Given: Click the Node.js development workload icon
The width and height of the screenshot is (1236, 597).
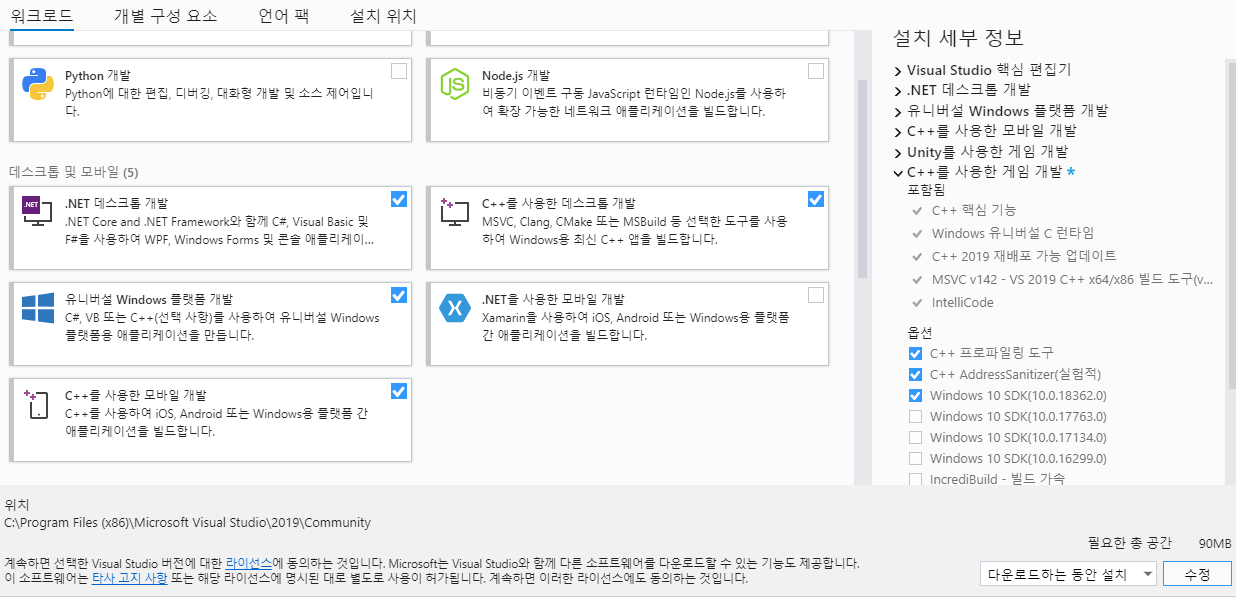Looking at the screenshot, I should [x=455, y=85].
